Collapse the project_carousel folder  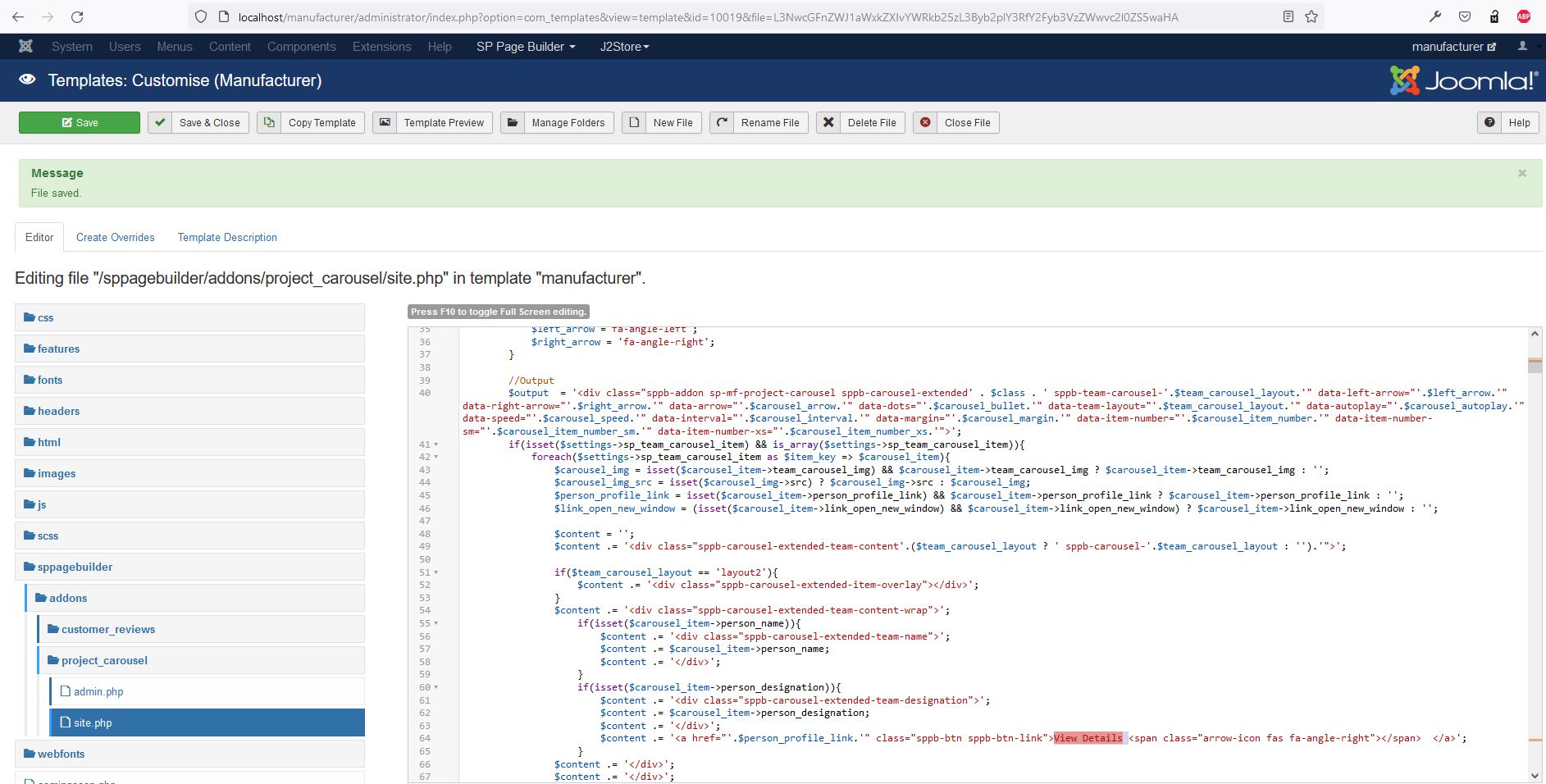point(104,660)
